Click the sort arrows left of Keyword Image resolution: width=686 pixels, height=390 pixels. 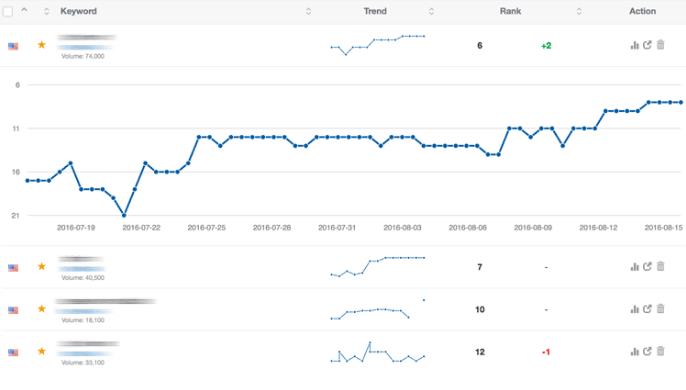(46, 11)
